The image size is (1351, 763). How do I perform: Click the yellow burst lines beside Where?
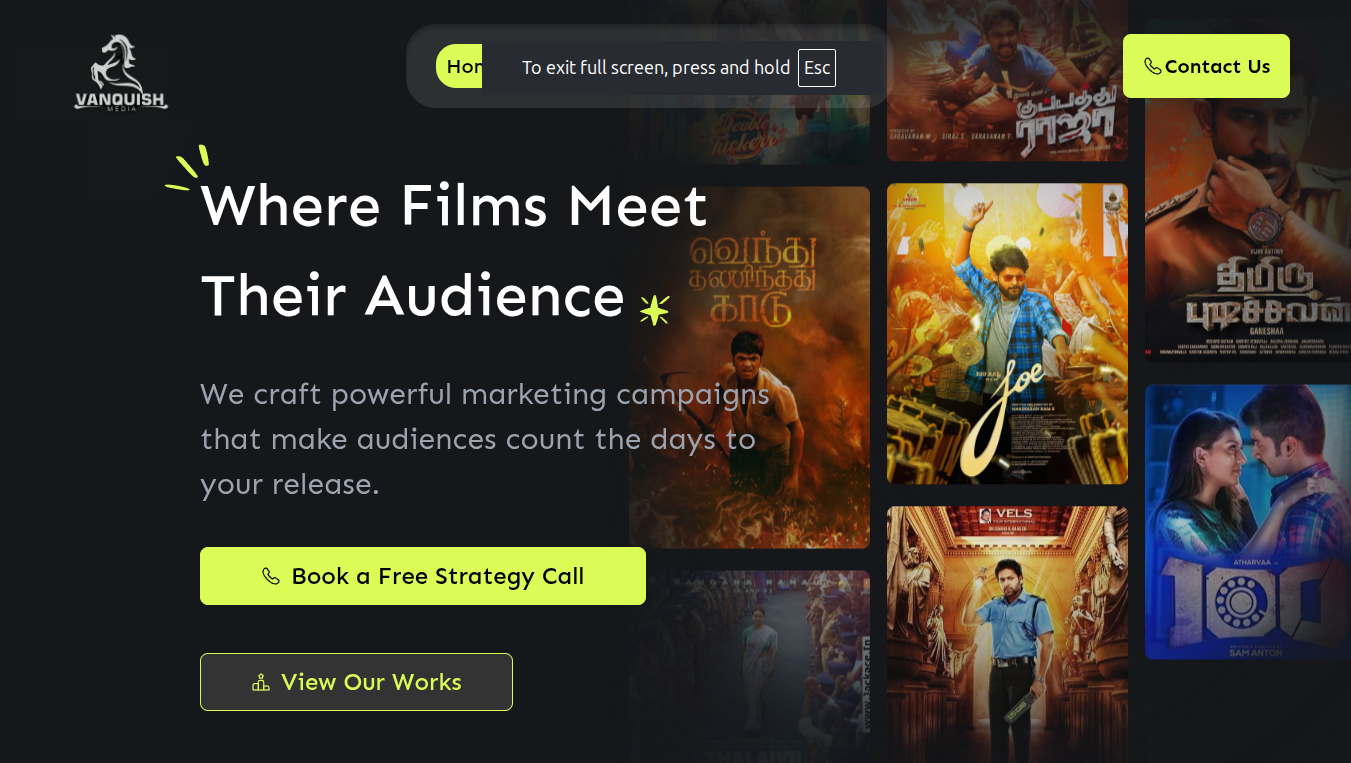[187, 167]
